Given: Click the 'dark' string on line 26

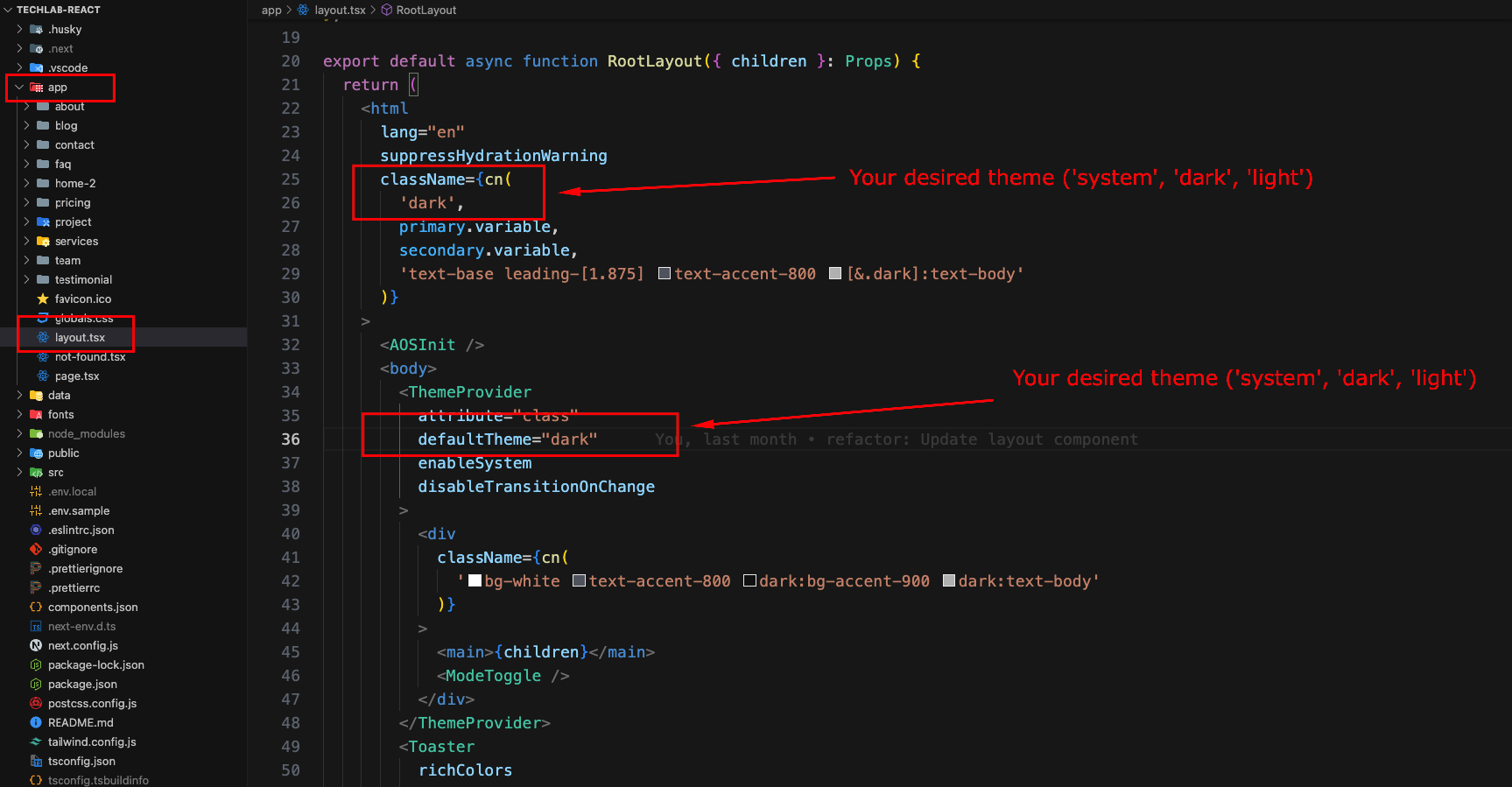Looking at the screenshot, I should pos(427,202).
